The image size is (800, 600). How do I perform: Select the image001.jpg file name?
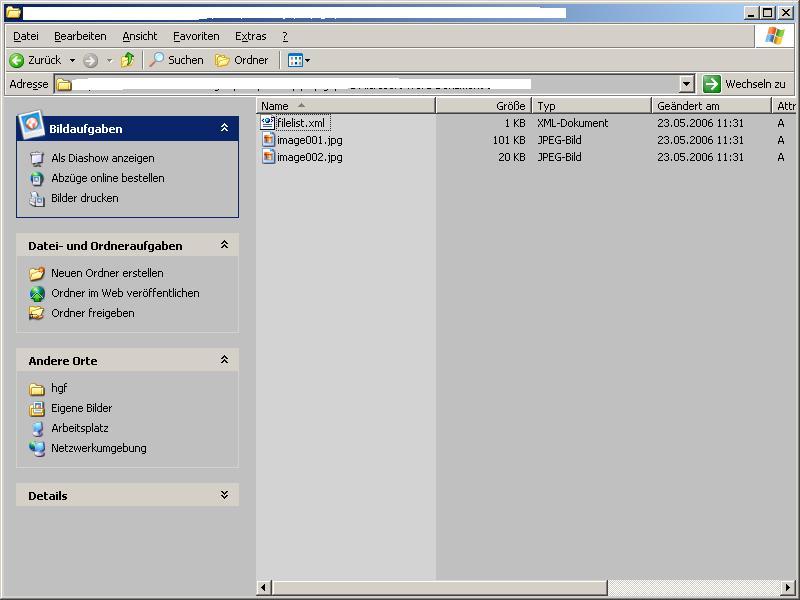click(x=310, y=140)
